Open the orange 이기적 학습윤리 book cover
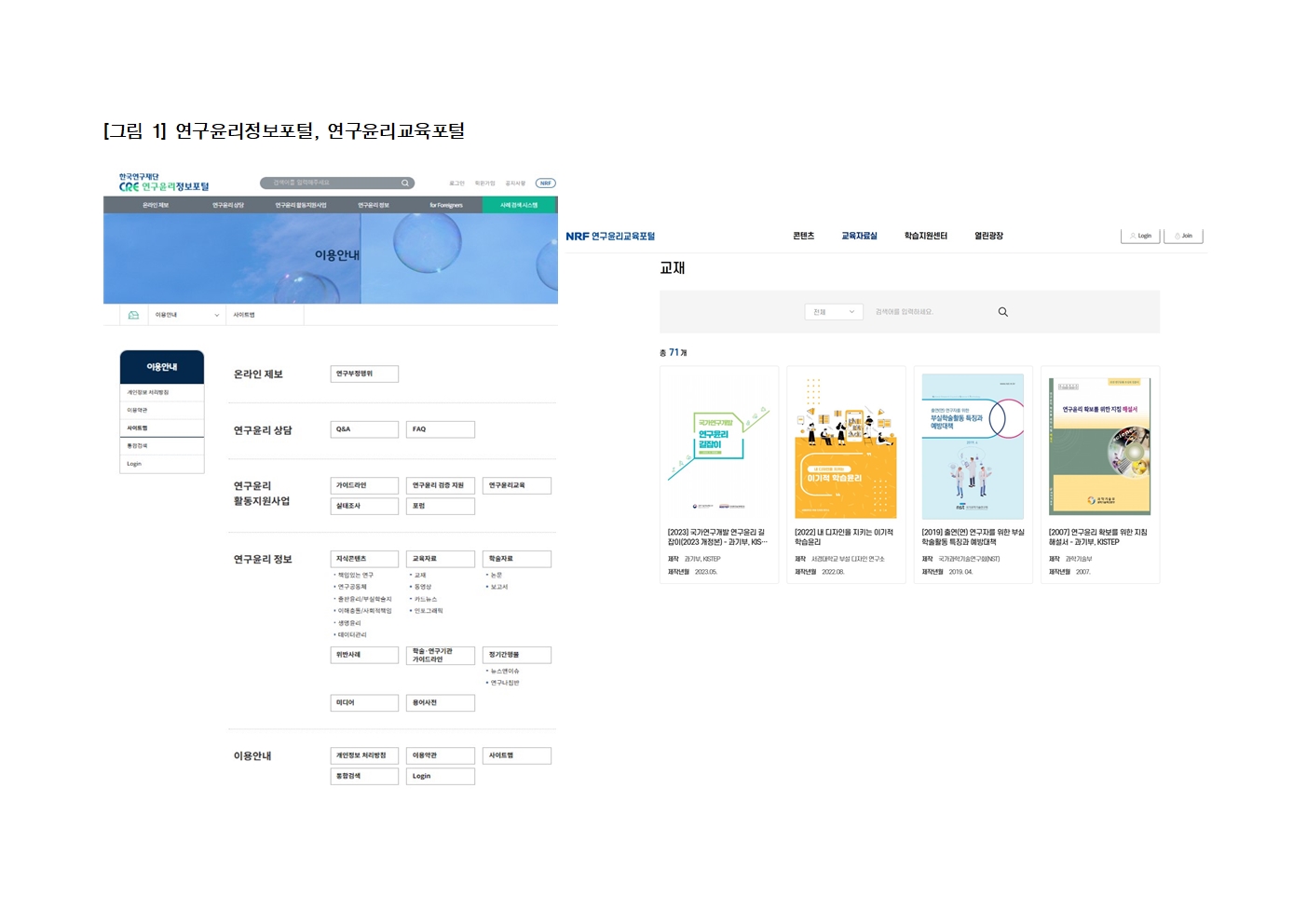 [845, 446]
